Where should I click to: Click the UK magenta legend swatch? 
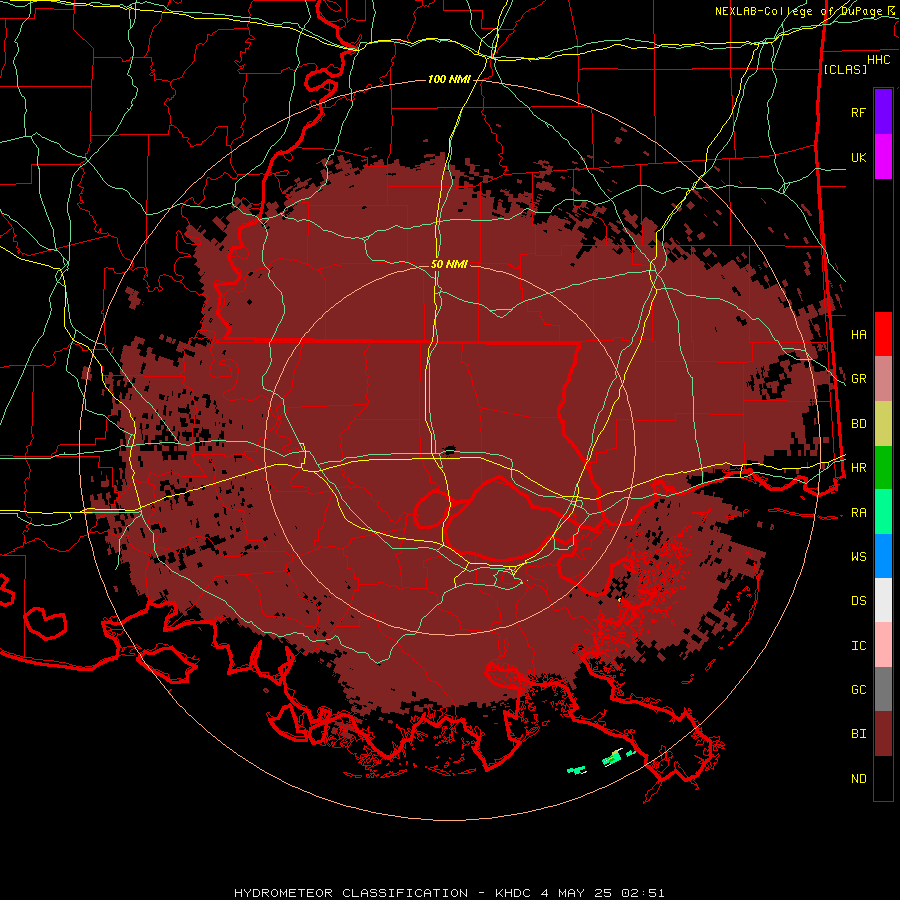click(883, 157)
